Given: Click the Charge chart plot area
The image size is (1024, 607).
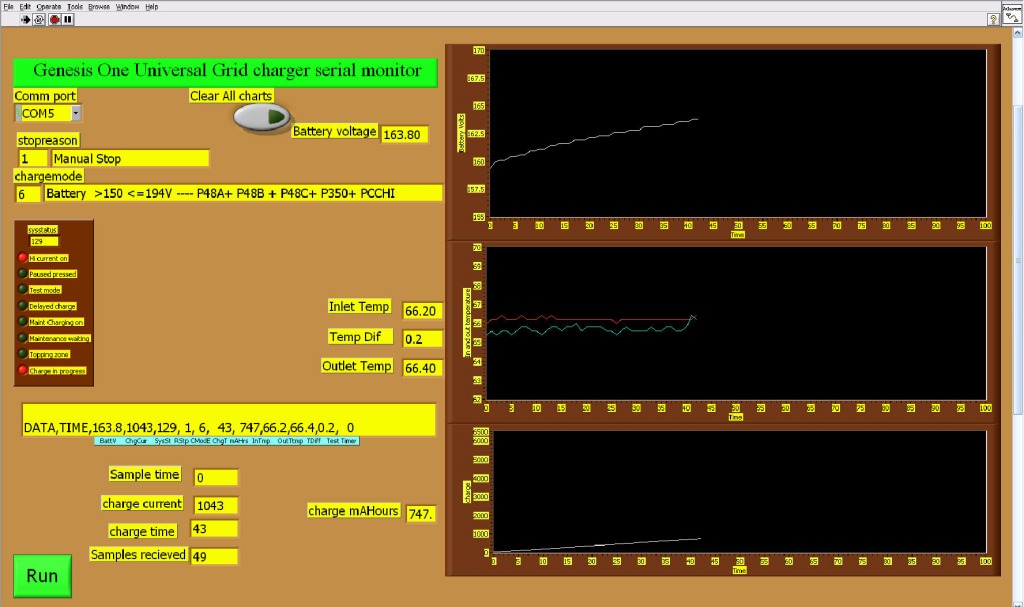Looking at the screenshot, I should click(x=739, y=492).
